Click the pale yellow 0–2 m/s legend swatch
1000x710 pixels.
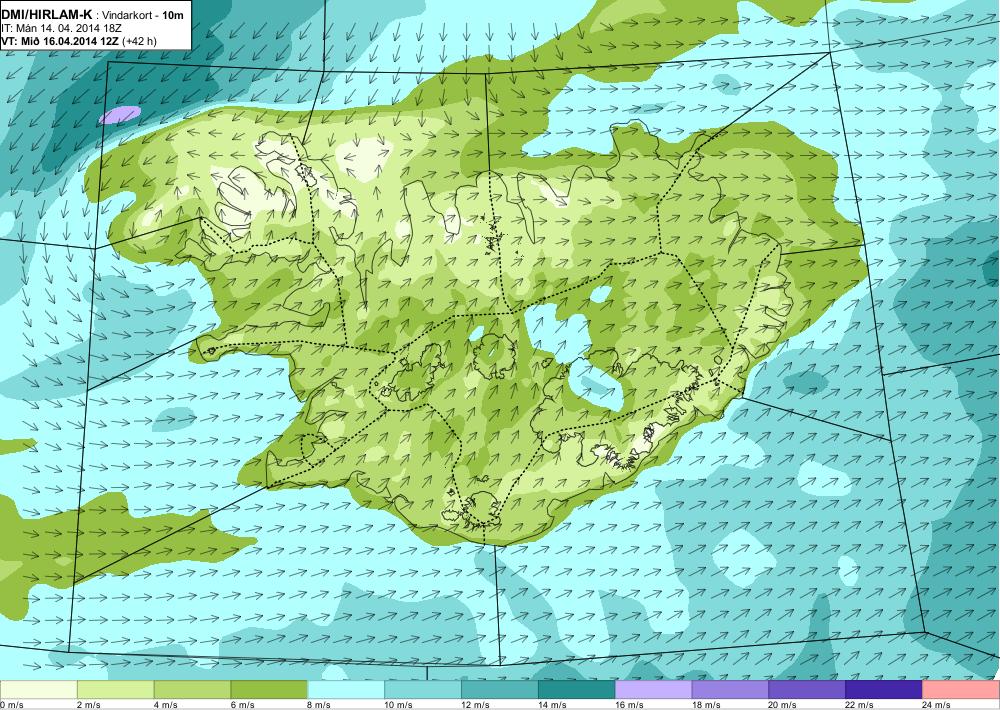tap(38, 690)
